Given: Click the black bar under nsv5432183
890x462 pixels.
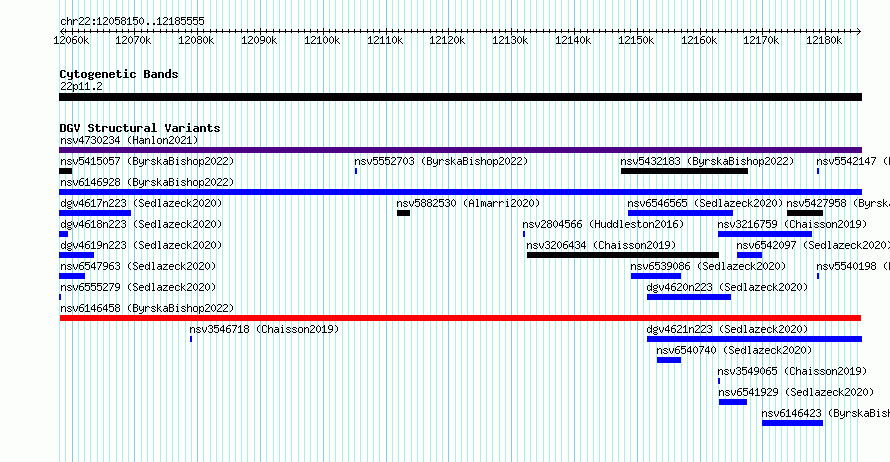Looking at the screenshot, I should (685, 171).
